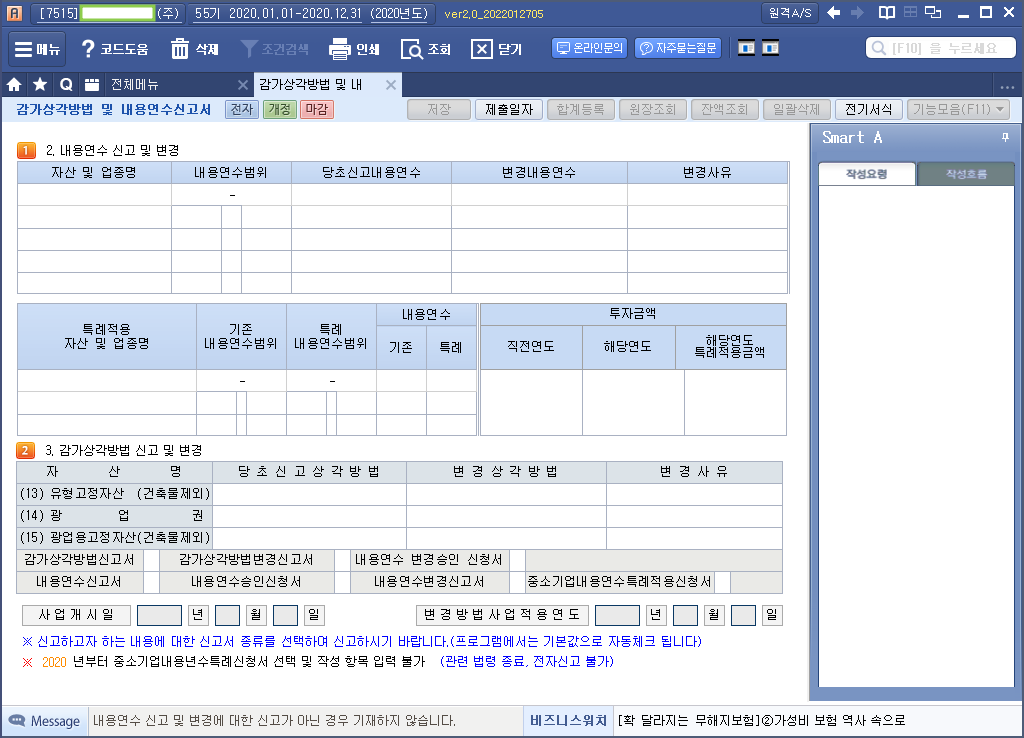1024x738 pixels.
Task: Open 자주묻는질문 FAQ
Action: tap(678, 48)
